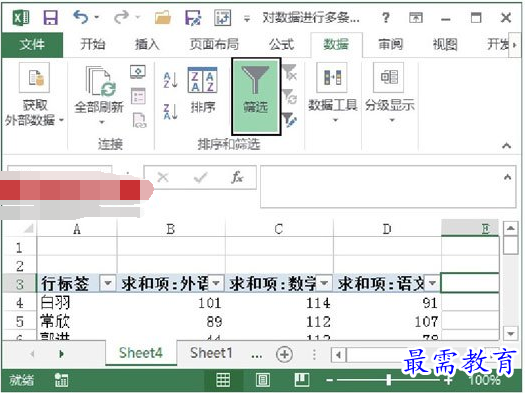This screenshot has height=393, width=525.
Task: Select the 数据 ribbon tab
Action: (x=336, y=45)
